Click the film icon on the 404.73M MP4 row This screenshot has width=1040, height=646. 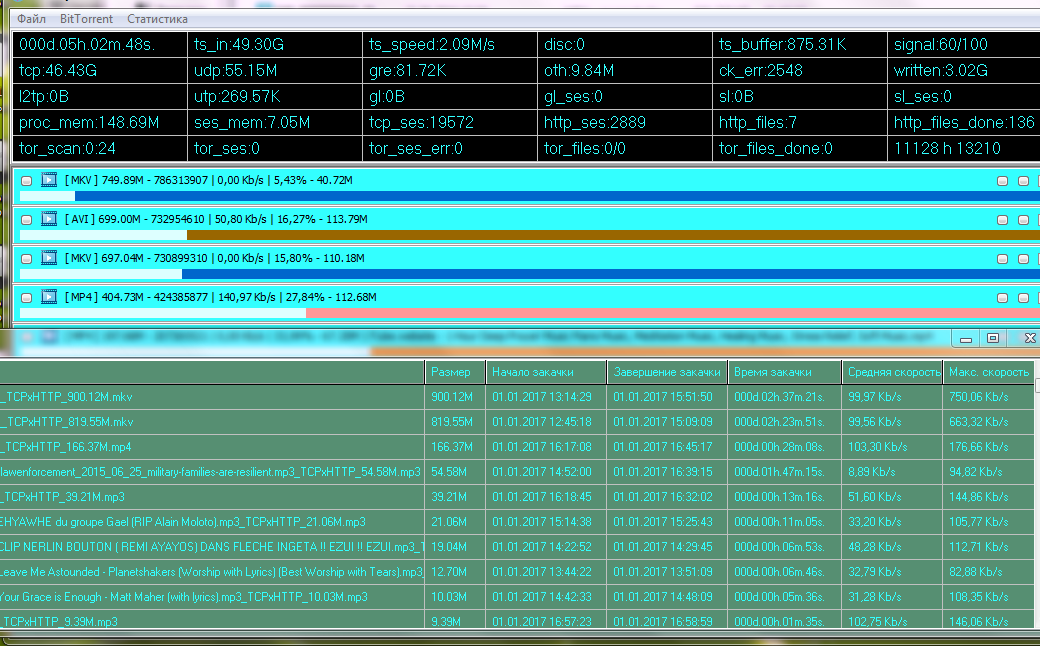tap(49, 297)
